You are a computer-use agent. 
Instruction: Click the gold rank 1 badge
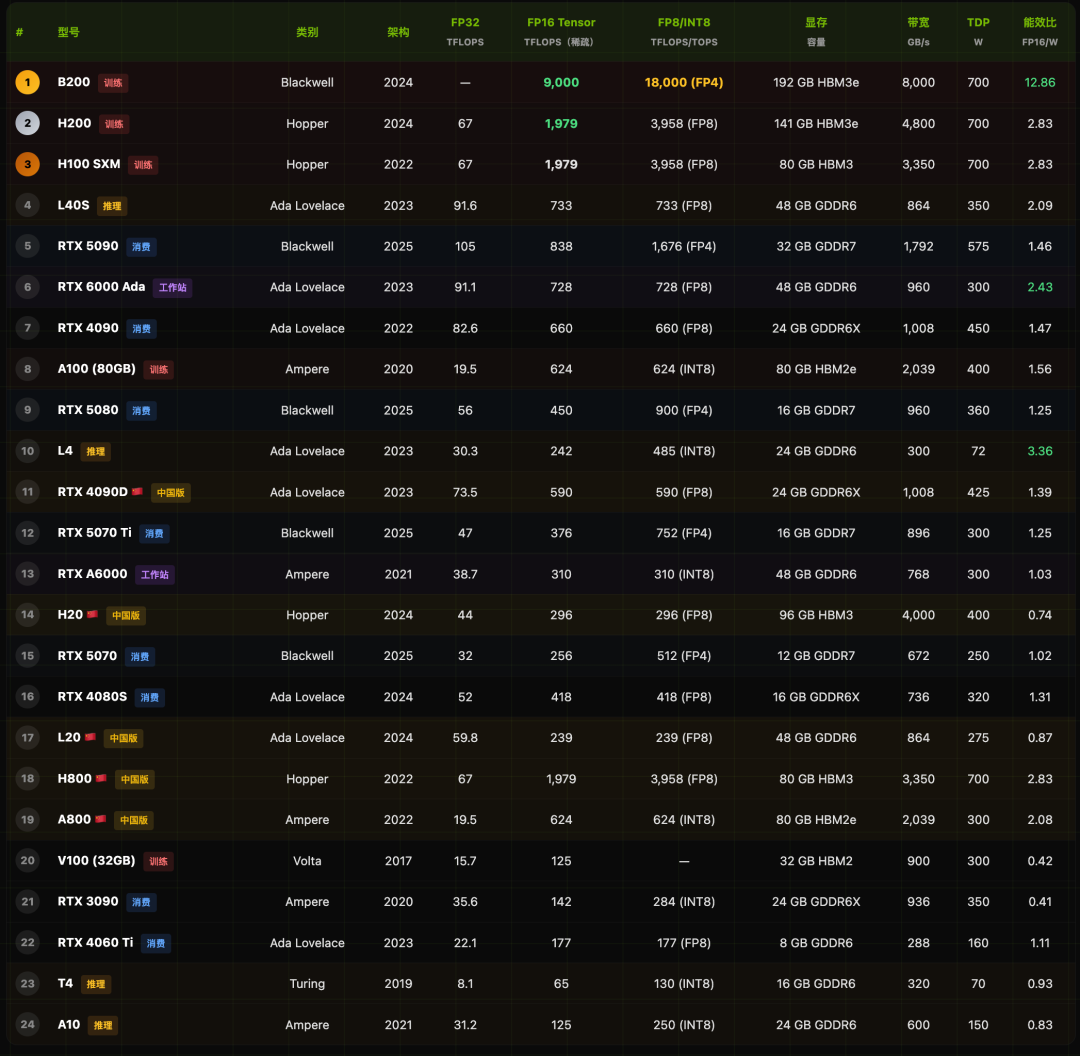point(28,83)
